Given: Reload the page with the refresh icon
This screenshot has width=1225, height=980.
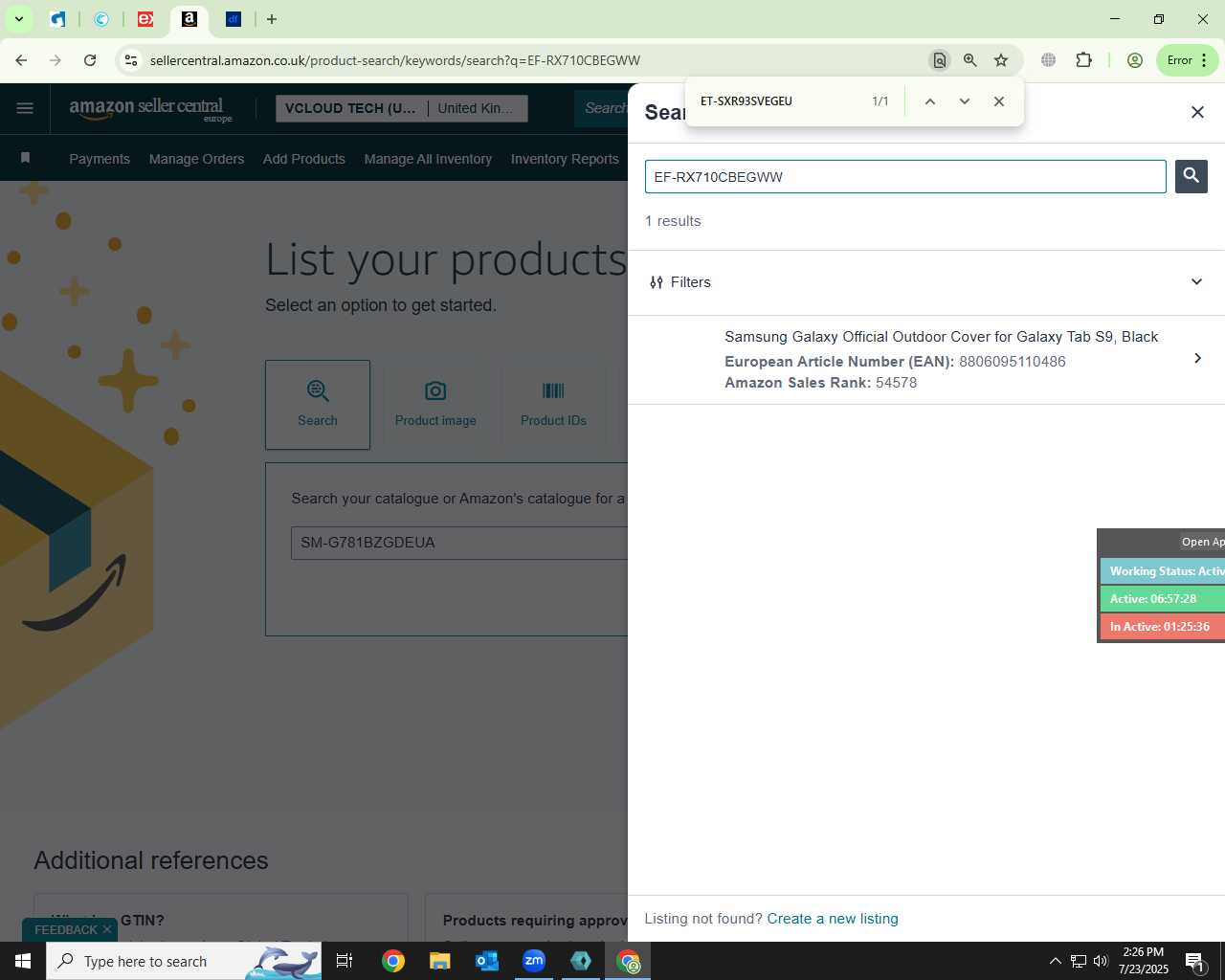Looking at the screenshot, I should pos(90,60).
